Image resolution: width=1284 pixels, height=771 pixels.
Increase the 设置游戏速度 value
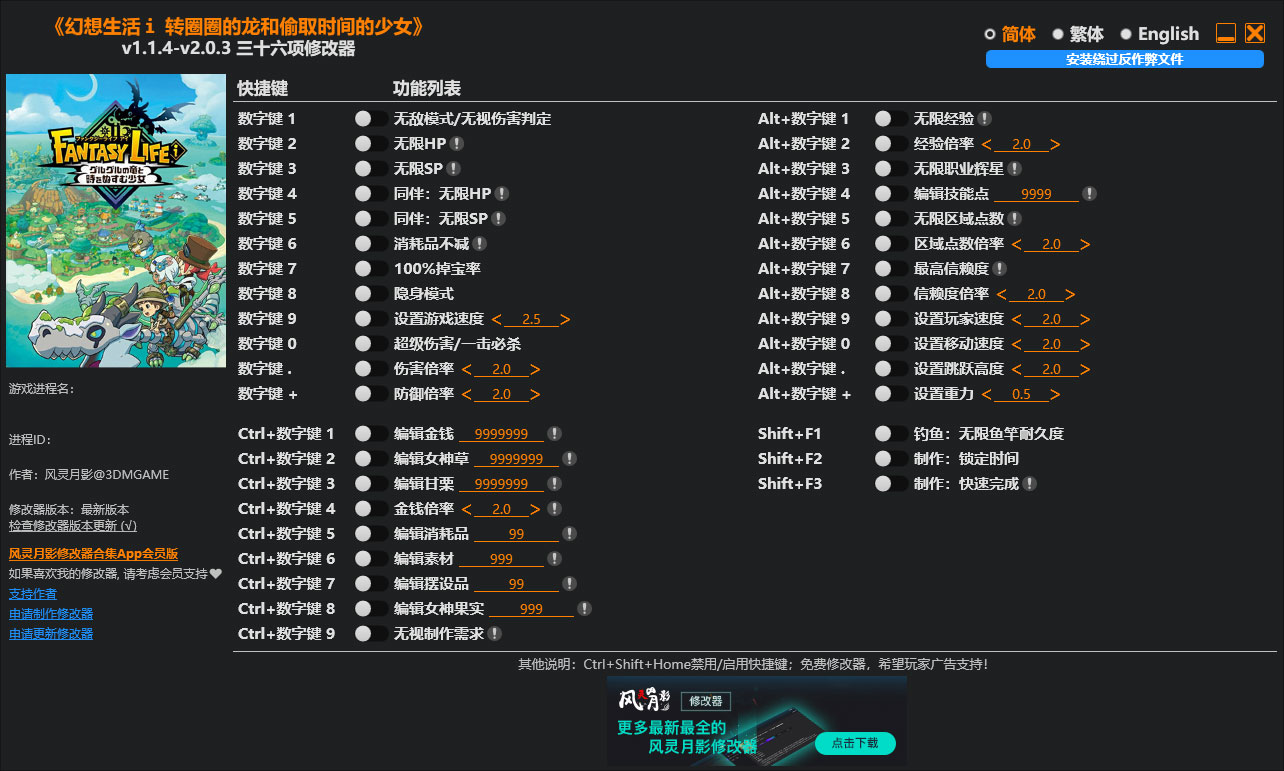click(567, 318)
